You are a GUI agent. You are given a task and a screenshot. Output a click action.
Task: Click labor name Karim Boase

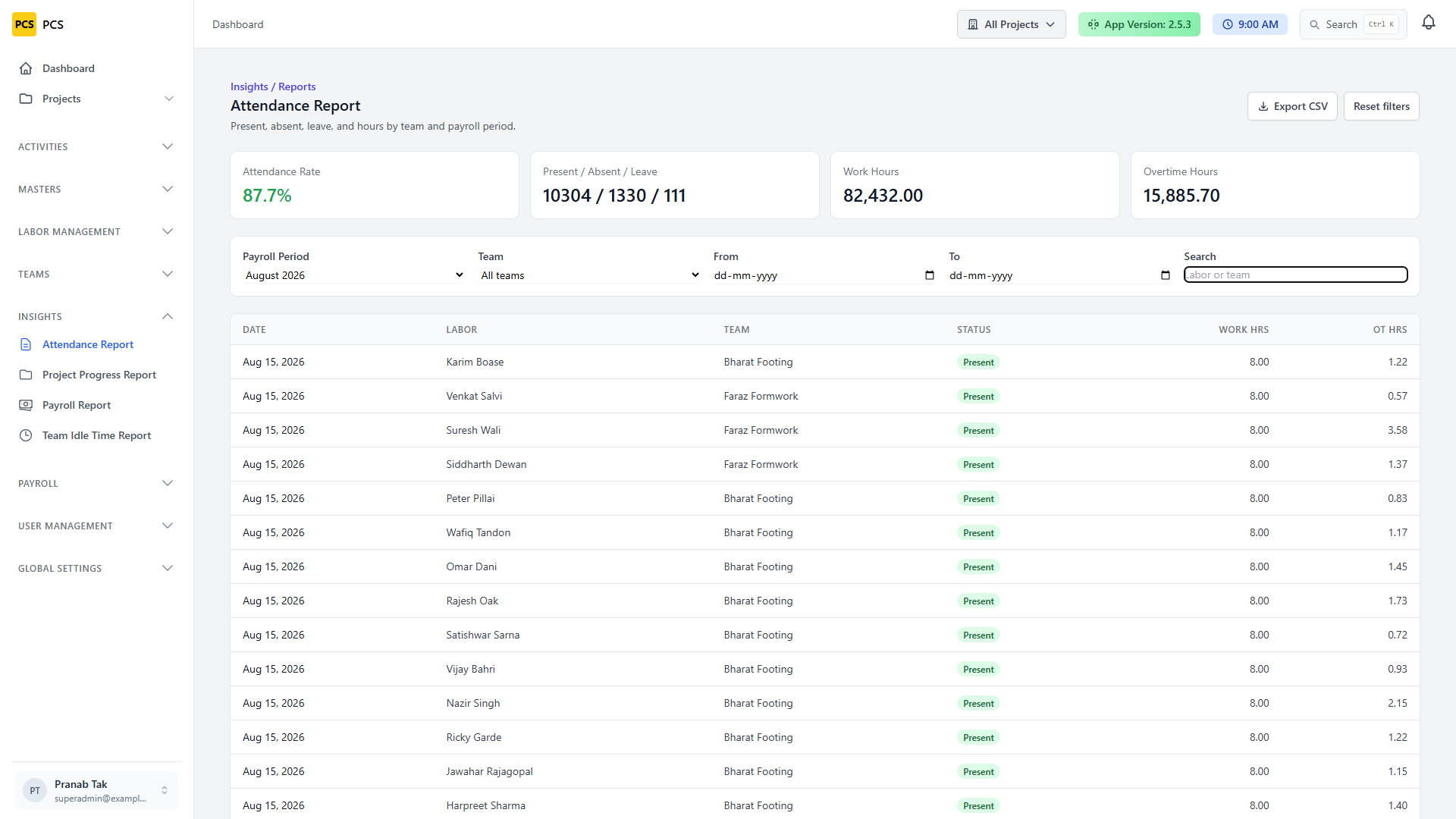click(x=475, y=362)
